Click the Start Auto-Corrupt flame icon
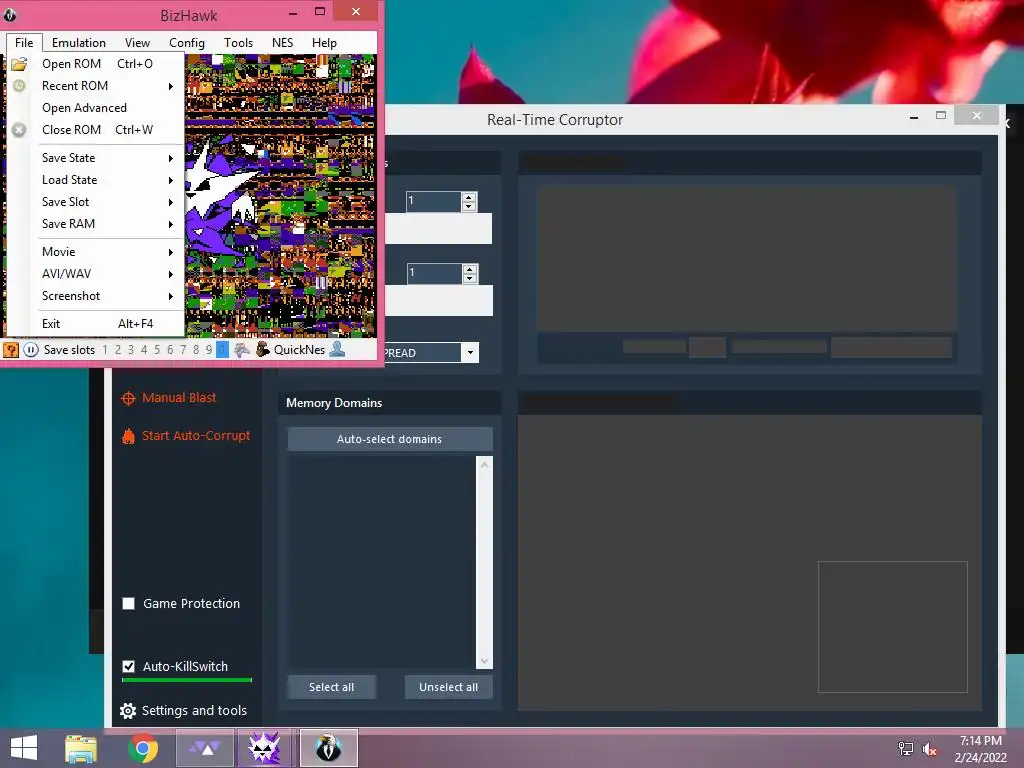1024x768 pixels. [128, 436]
